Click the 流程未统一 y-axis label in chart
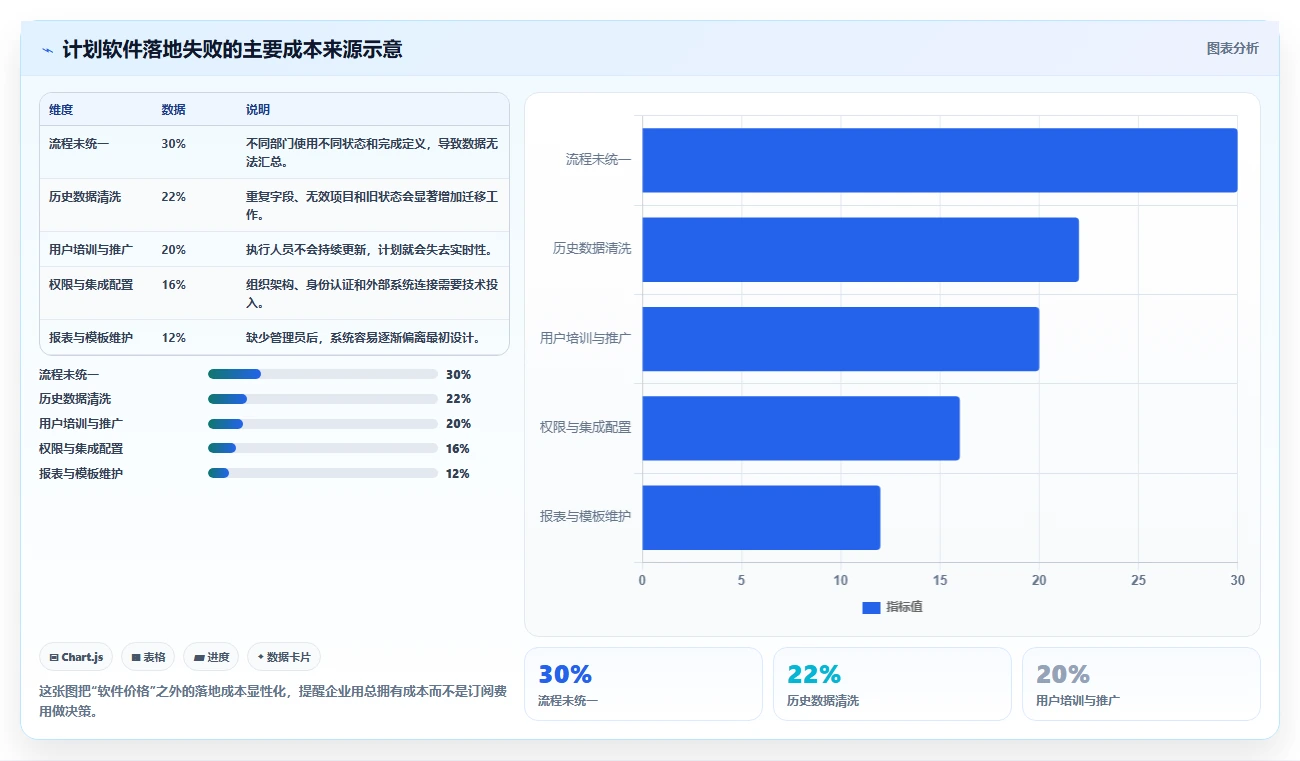This screenshot has height=761, width=1300. pos(598,160)
